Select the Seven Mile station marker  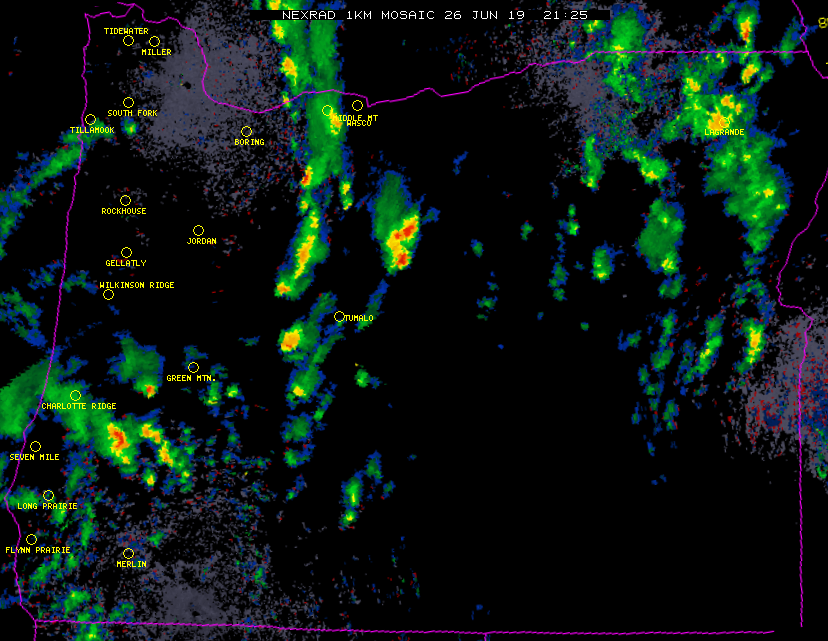pos(35,446)
